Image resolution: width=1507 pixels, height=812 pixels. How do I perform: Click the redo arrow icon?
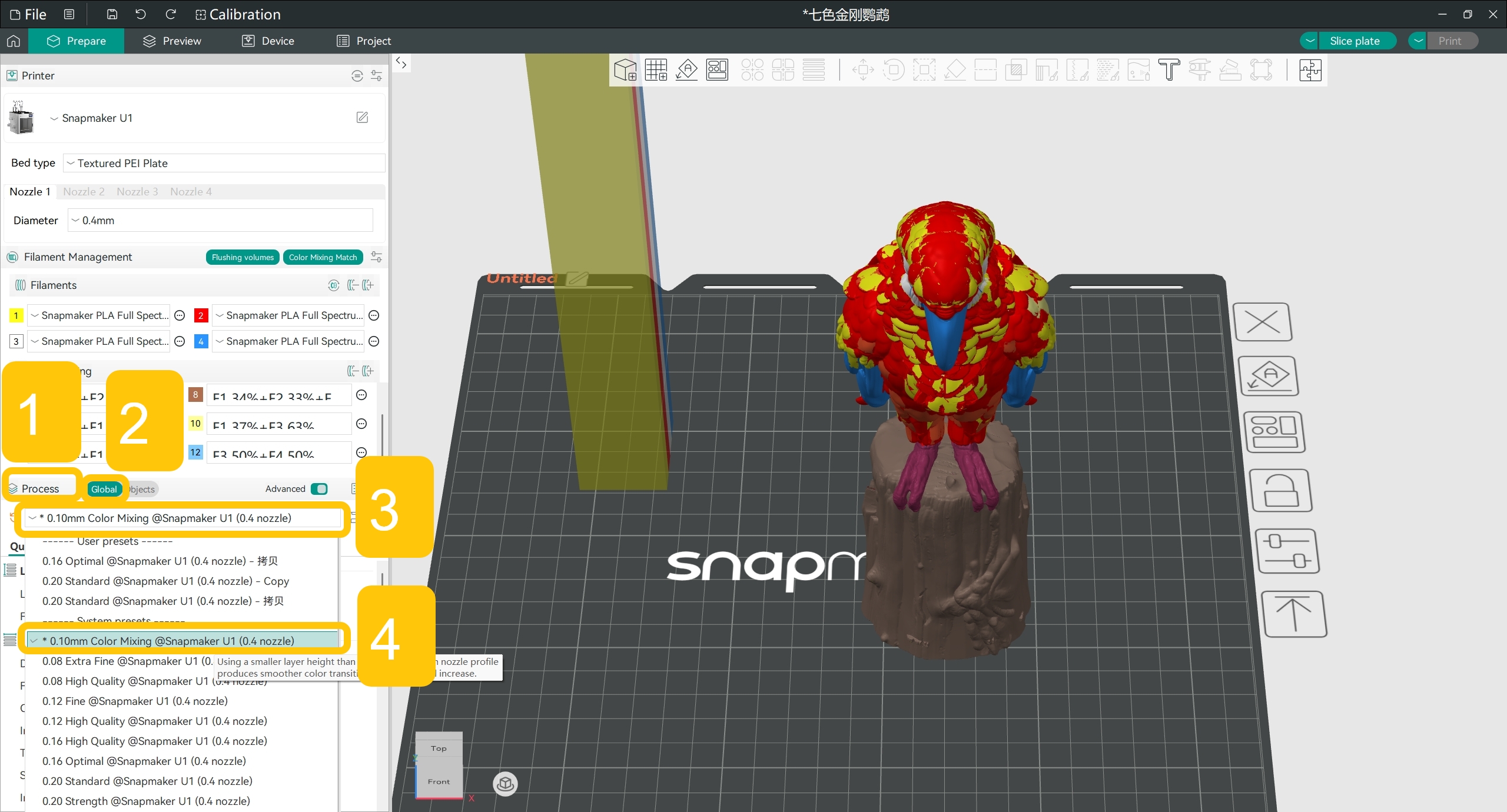click(171, 14)
